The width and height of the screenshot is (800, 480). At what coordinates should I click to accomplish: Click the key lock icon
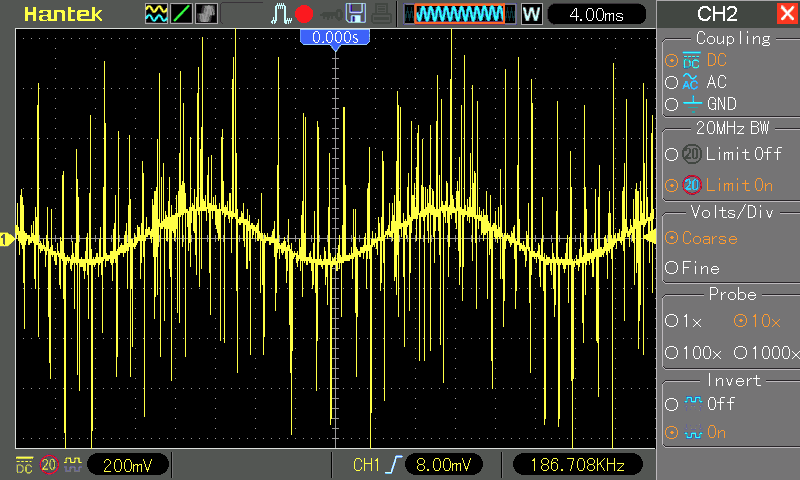(331, 15)
